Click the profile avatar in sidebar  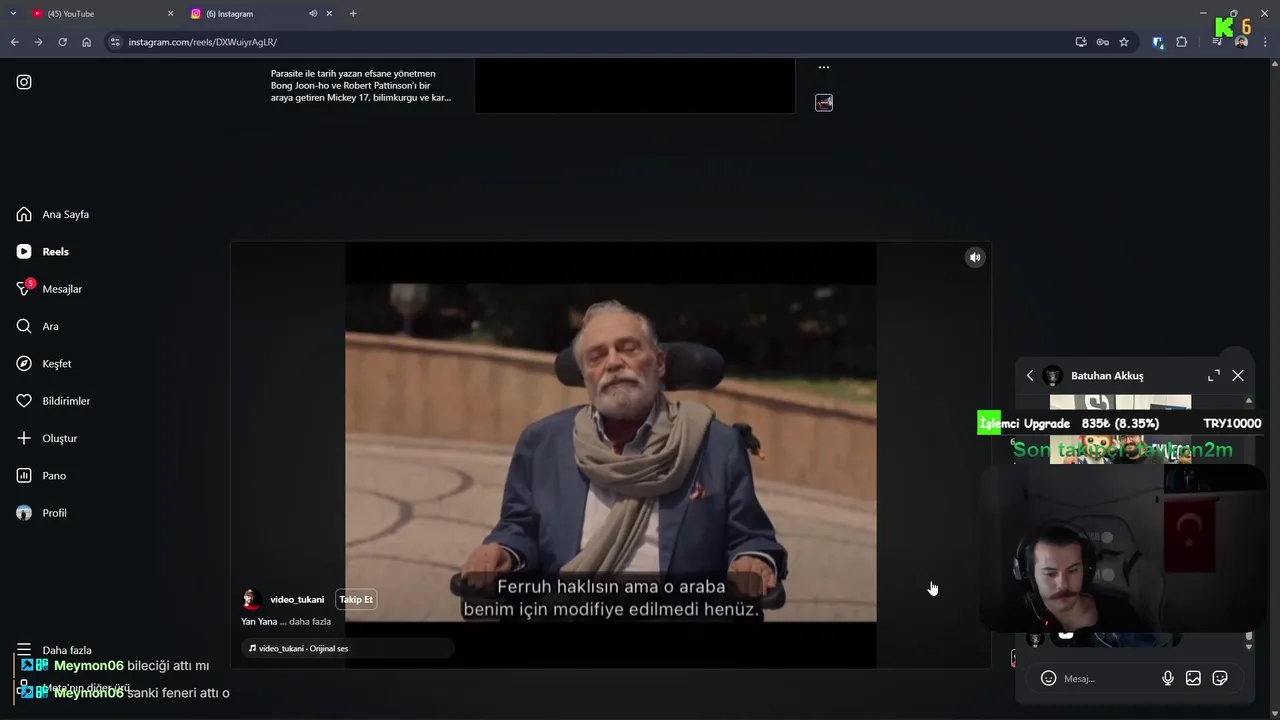coord(24,513)
